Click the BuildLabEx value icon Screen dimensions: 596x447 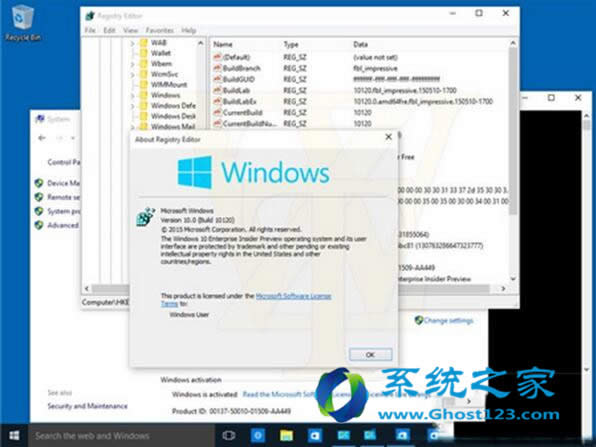coord(217,101)
